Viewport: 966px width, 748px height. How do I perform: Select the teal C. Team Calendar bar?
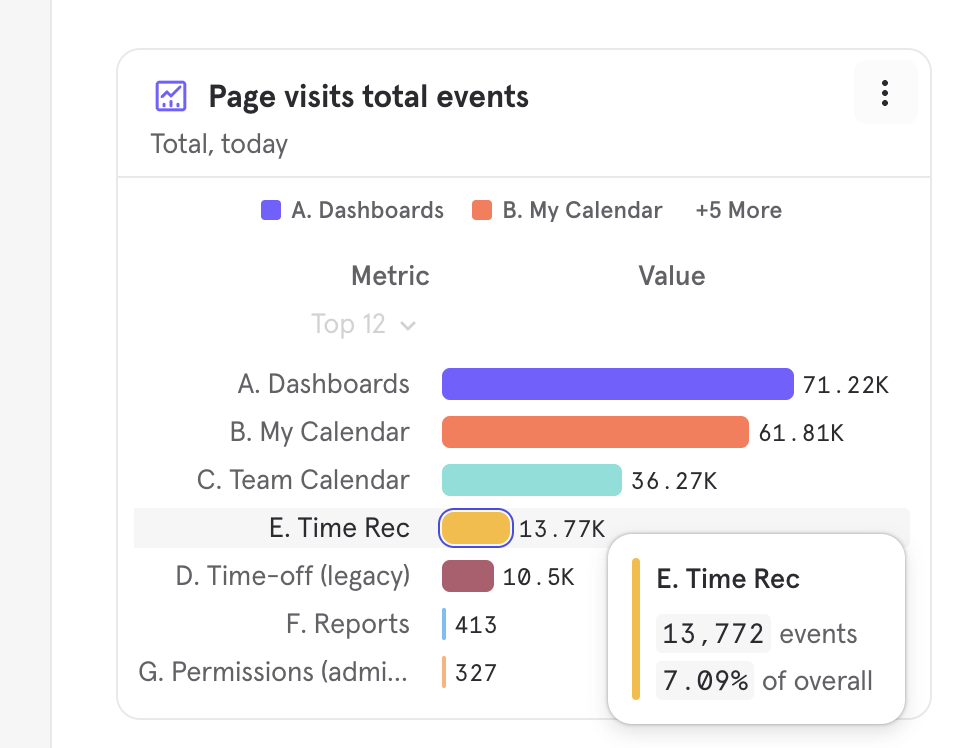(531, 480)
